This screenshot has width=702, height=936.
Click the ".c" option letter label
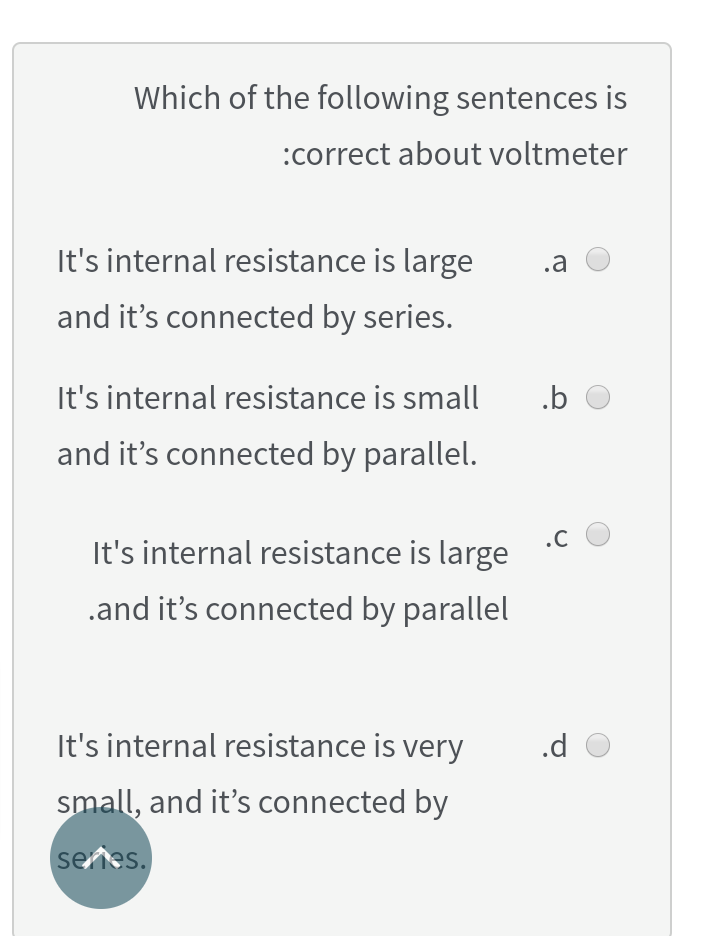point(556,537)
